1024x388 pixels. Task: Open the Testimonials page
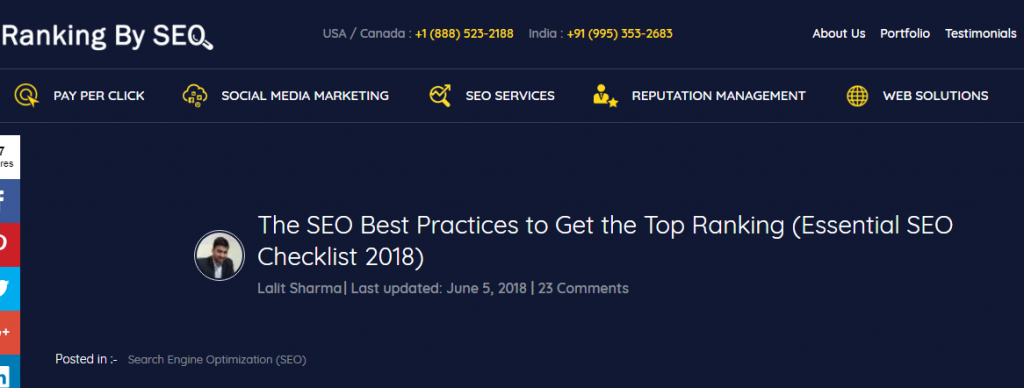coord(980,33)
